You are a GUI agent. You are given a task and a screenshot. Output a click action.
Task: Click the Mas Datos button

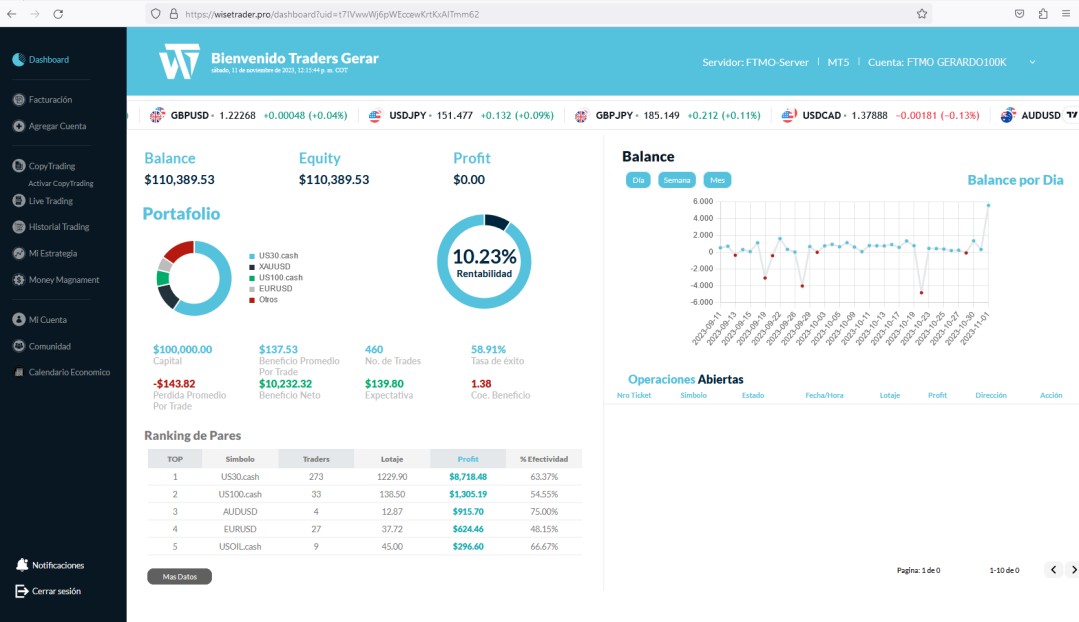pos(180,577)
